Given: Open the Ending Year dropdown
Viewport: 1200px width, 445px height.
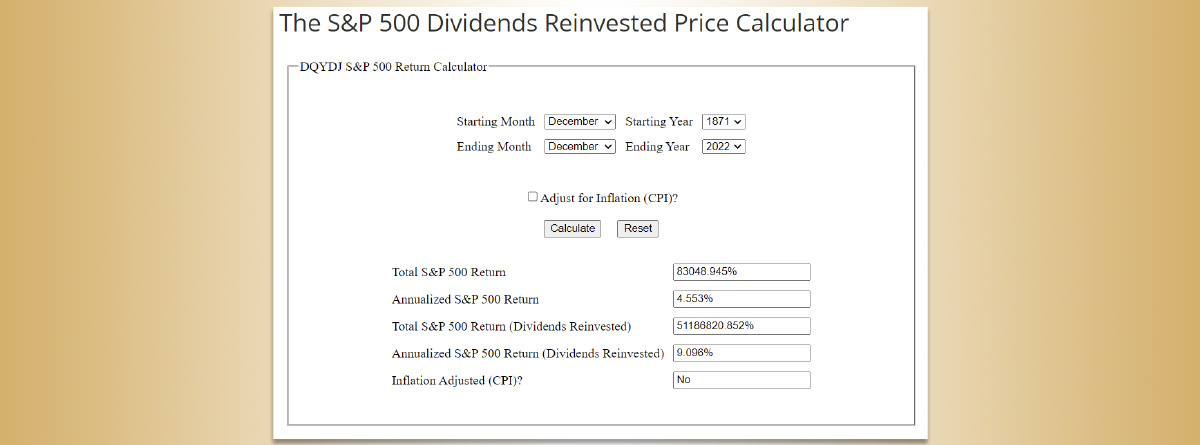Looking at the screenshot, I should pos(724,146).
